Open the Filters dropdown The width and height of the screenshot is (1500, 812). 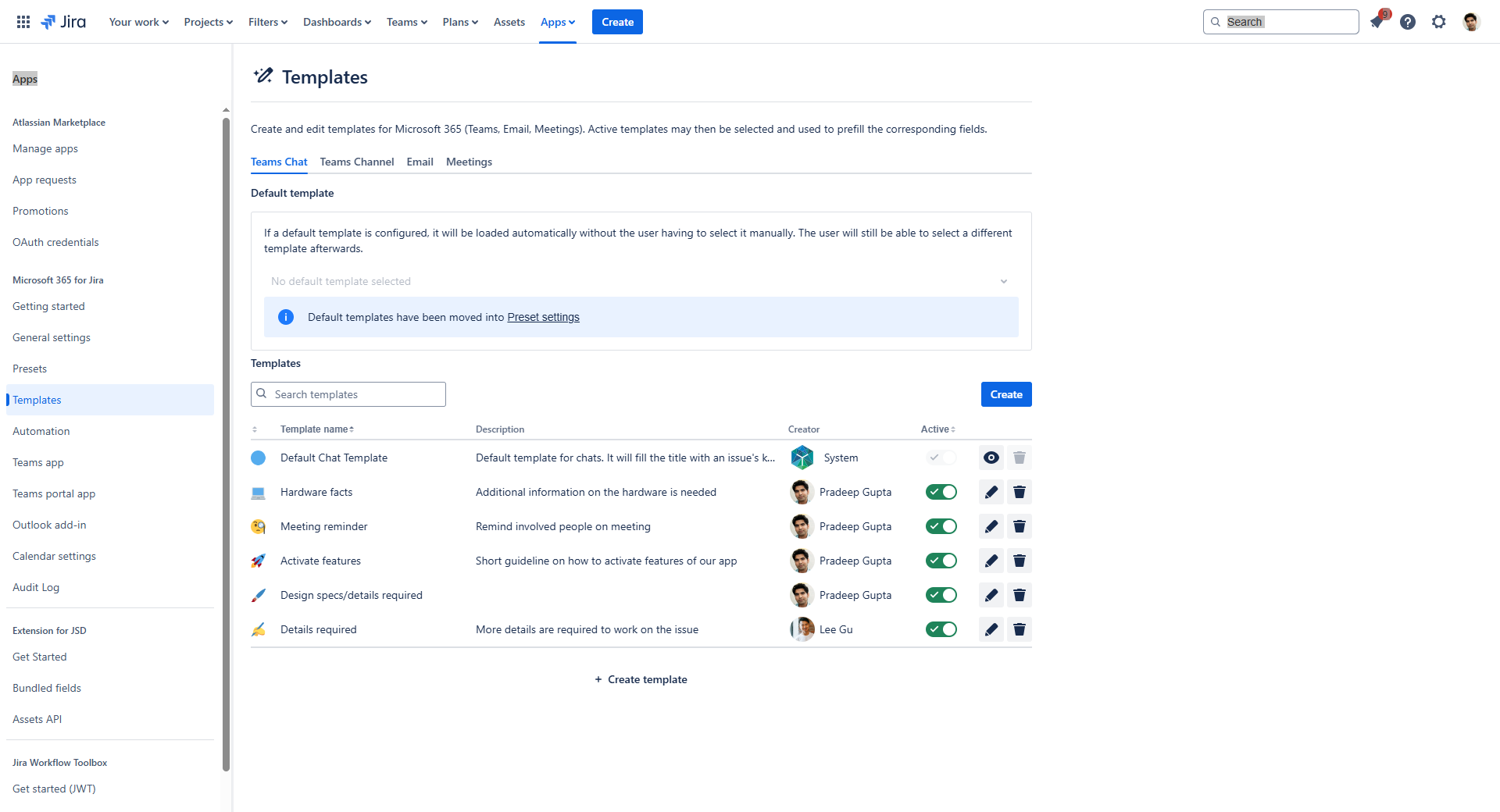point(268,22)
